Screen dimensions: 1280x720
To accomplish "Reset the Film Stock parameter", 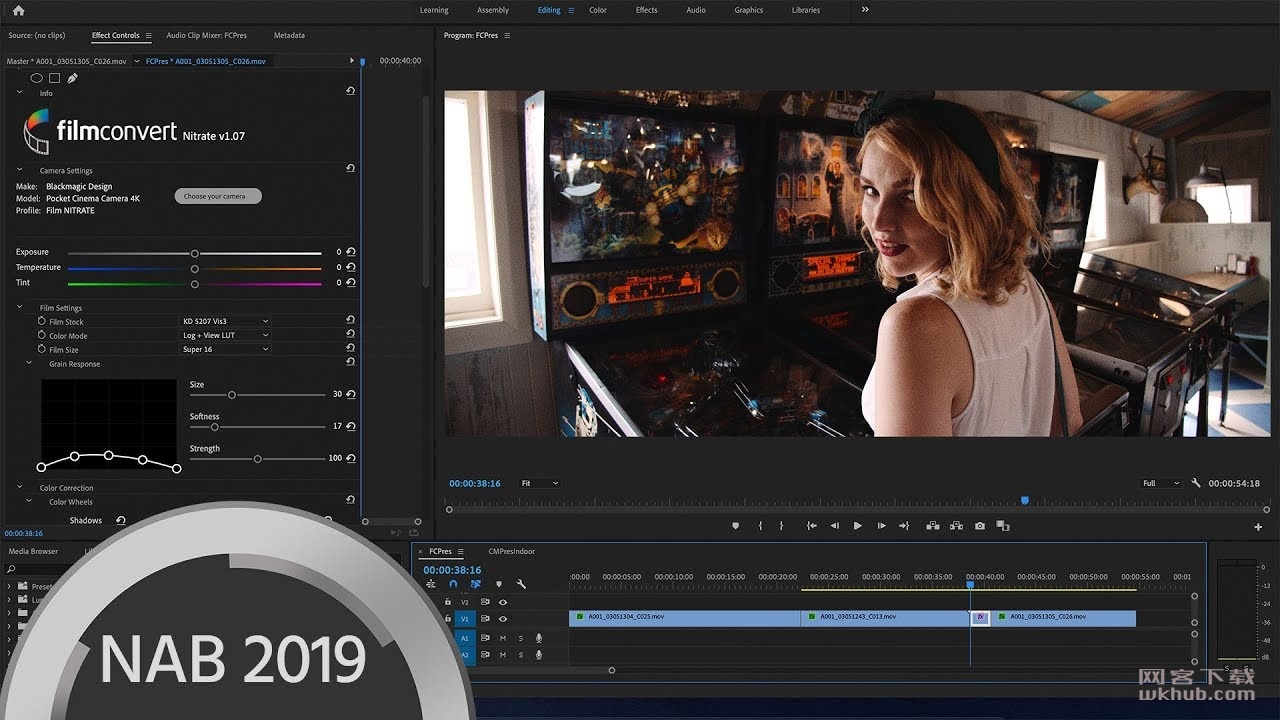I will (350, 321).
